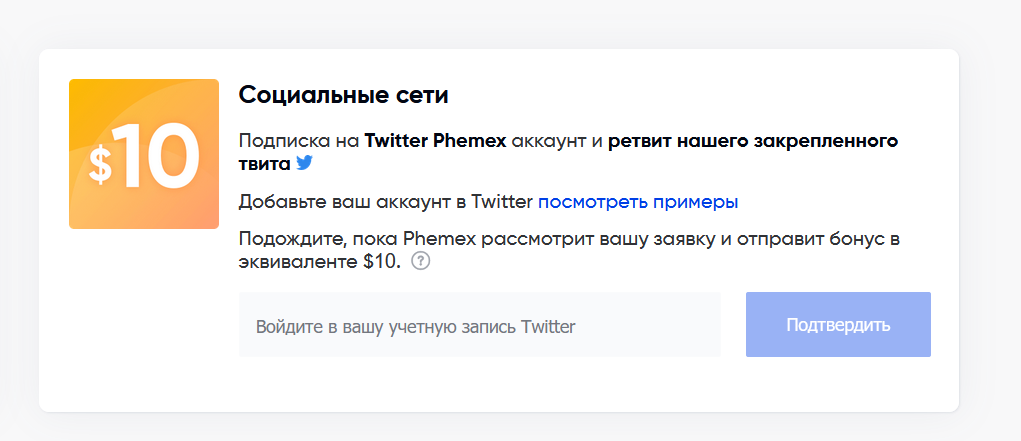Click the large white number 10 on badge
This screenshot has width=1021, height=441.
pyautogui.click(x=156, y=156)
